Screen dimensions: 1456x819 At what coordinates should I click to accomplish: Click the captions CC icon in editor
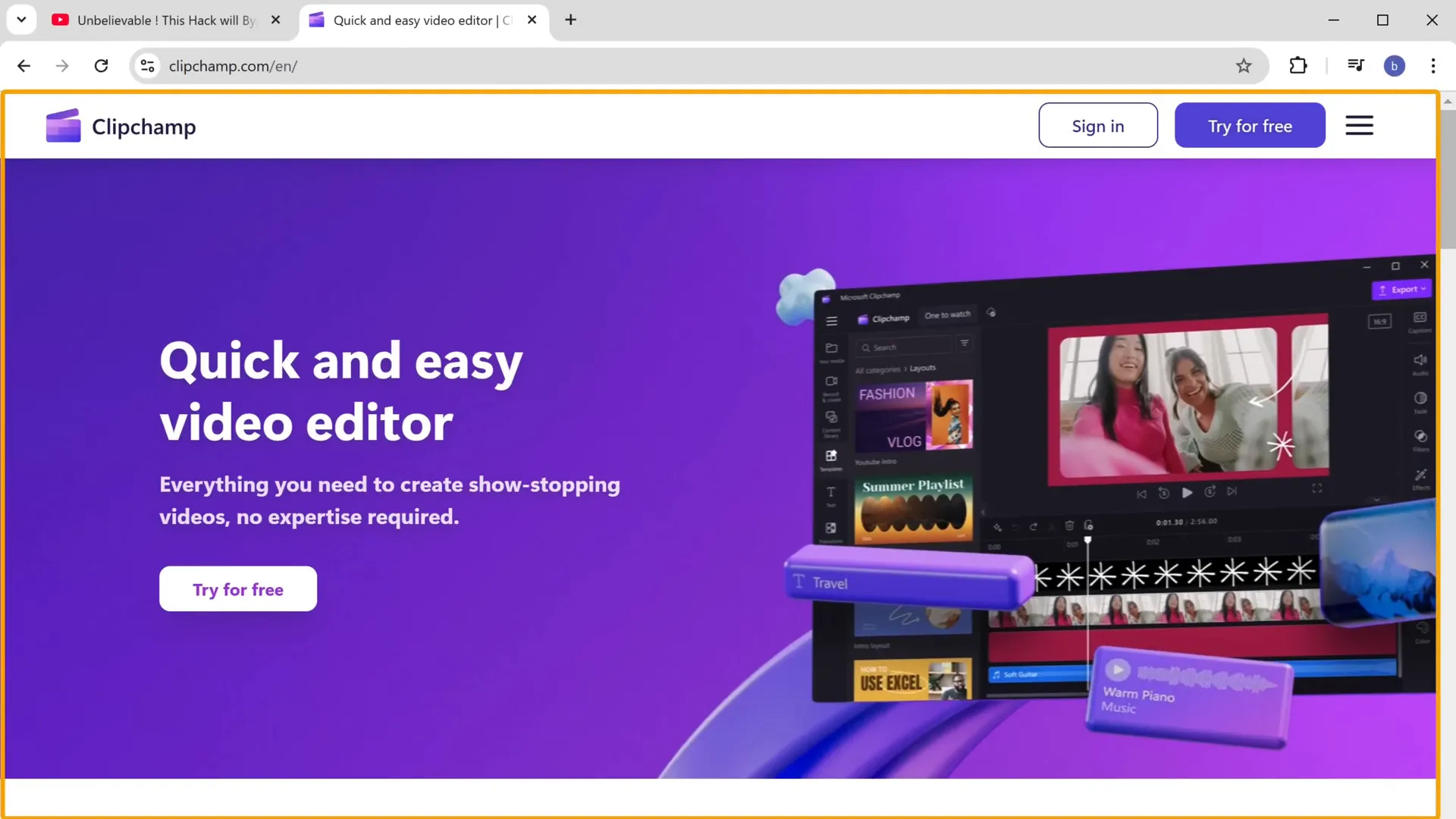tap(1420, 317)
